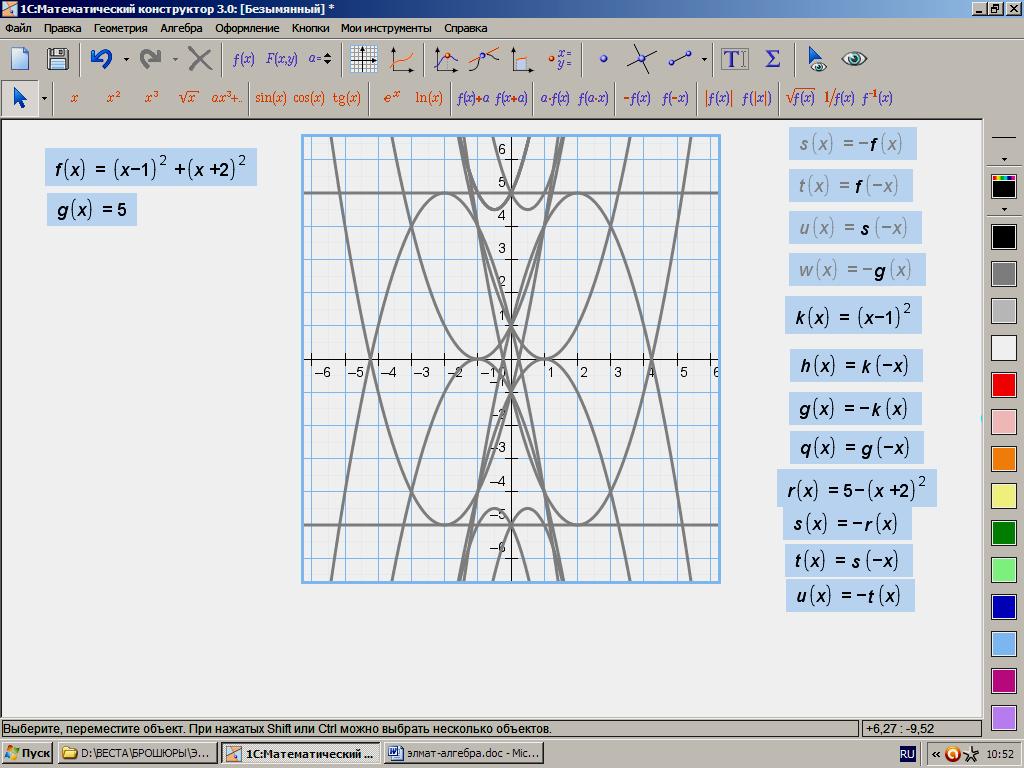The width and height of the screenshot is (1024, 768).
Task: Save the file with the floppy disk icon
Action: (57, 59)
